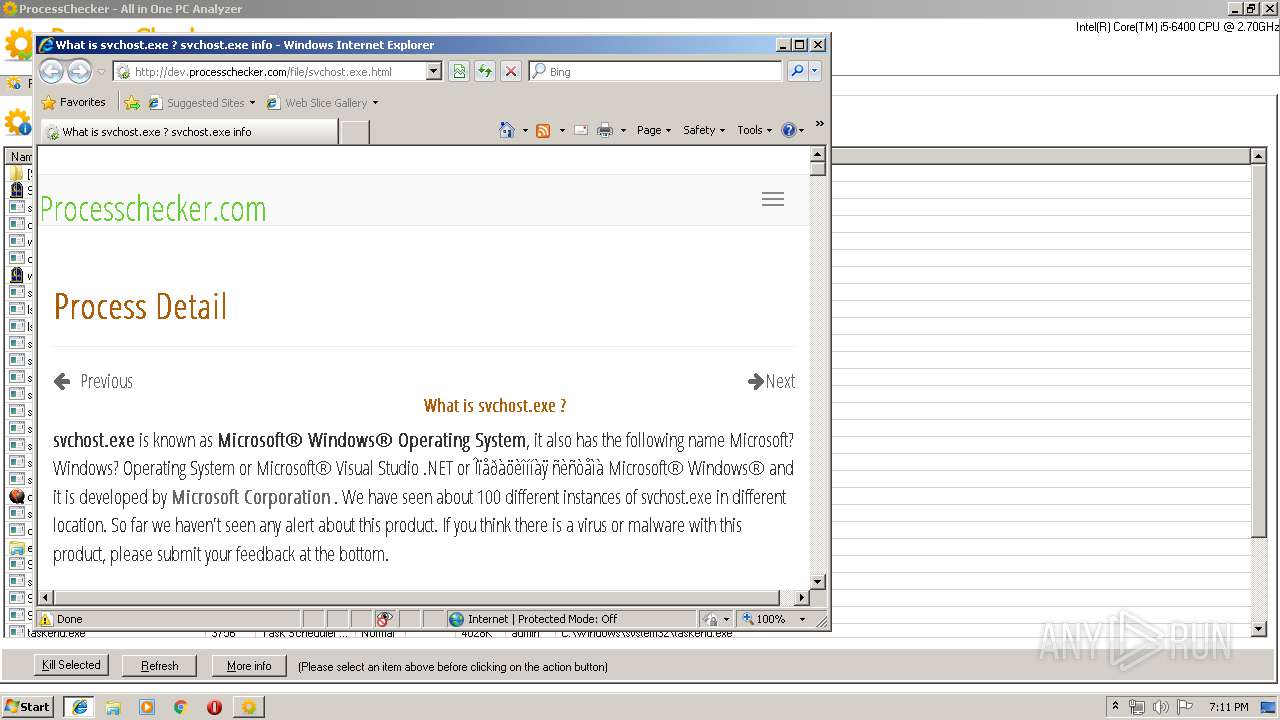Open the Web Slice Gallery link
Screen dimensions: 1280x720
322,102
